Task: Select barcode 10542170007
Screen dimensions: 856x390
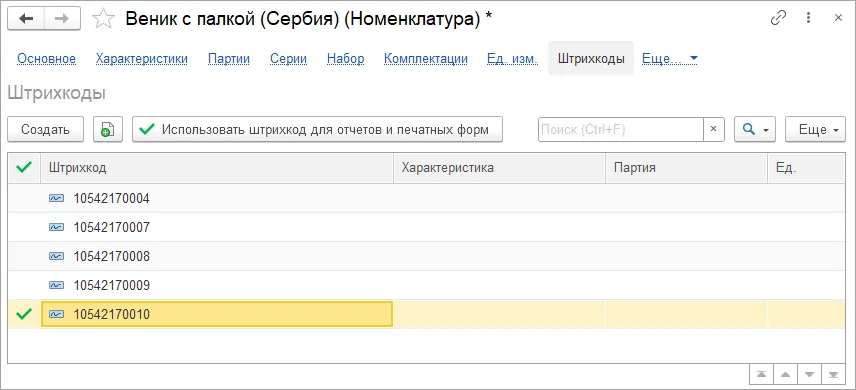Action: click(111, 228)
